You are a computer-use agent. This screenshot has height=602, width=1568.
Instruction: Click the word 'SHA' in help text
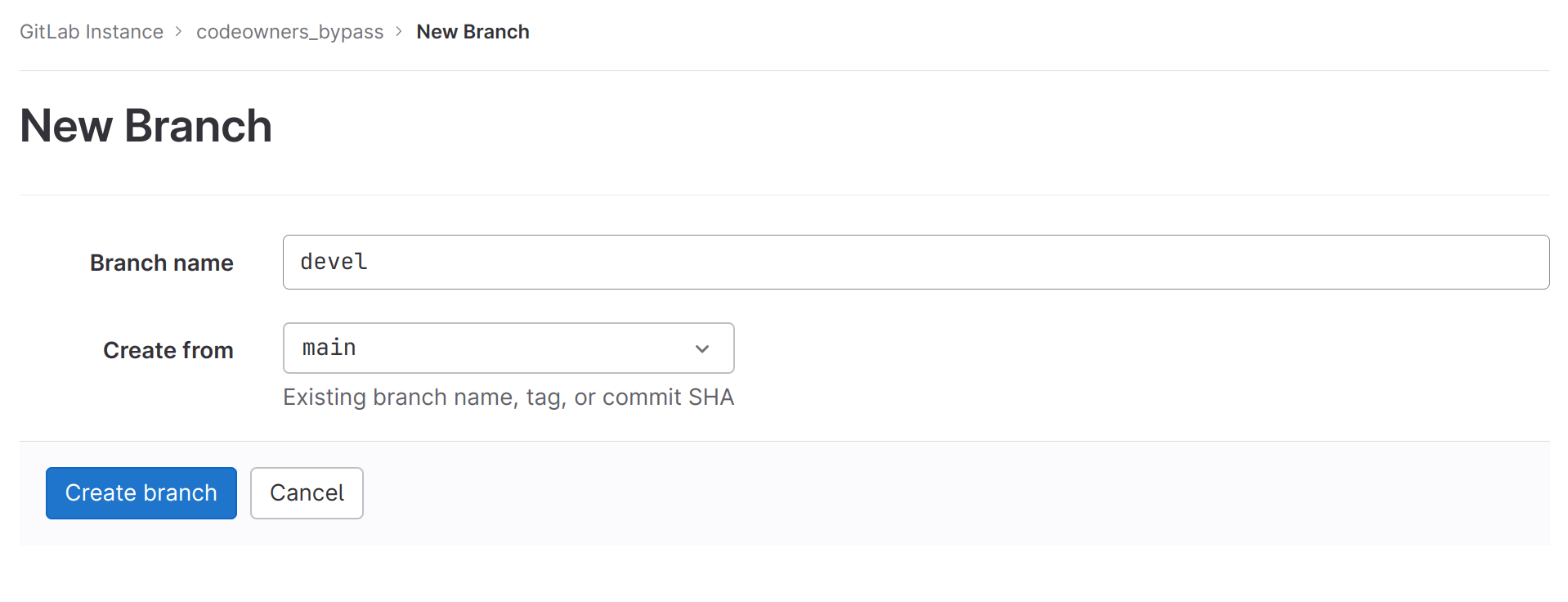tap(711, 398)
